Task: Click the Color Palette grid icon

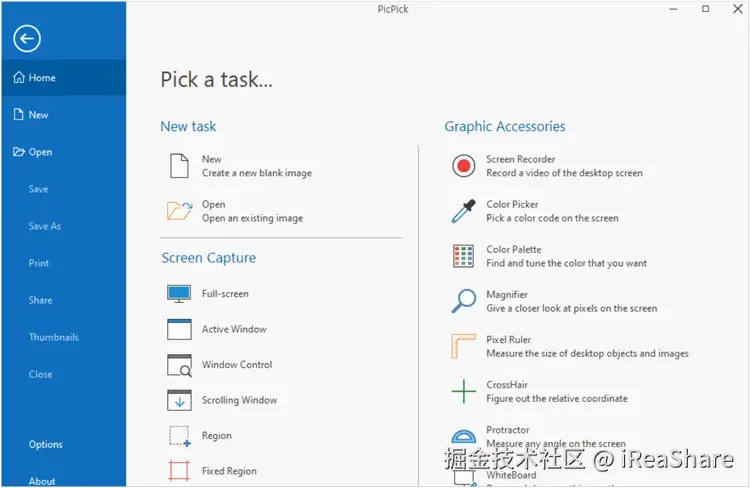Action: point(463,256)
